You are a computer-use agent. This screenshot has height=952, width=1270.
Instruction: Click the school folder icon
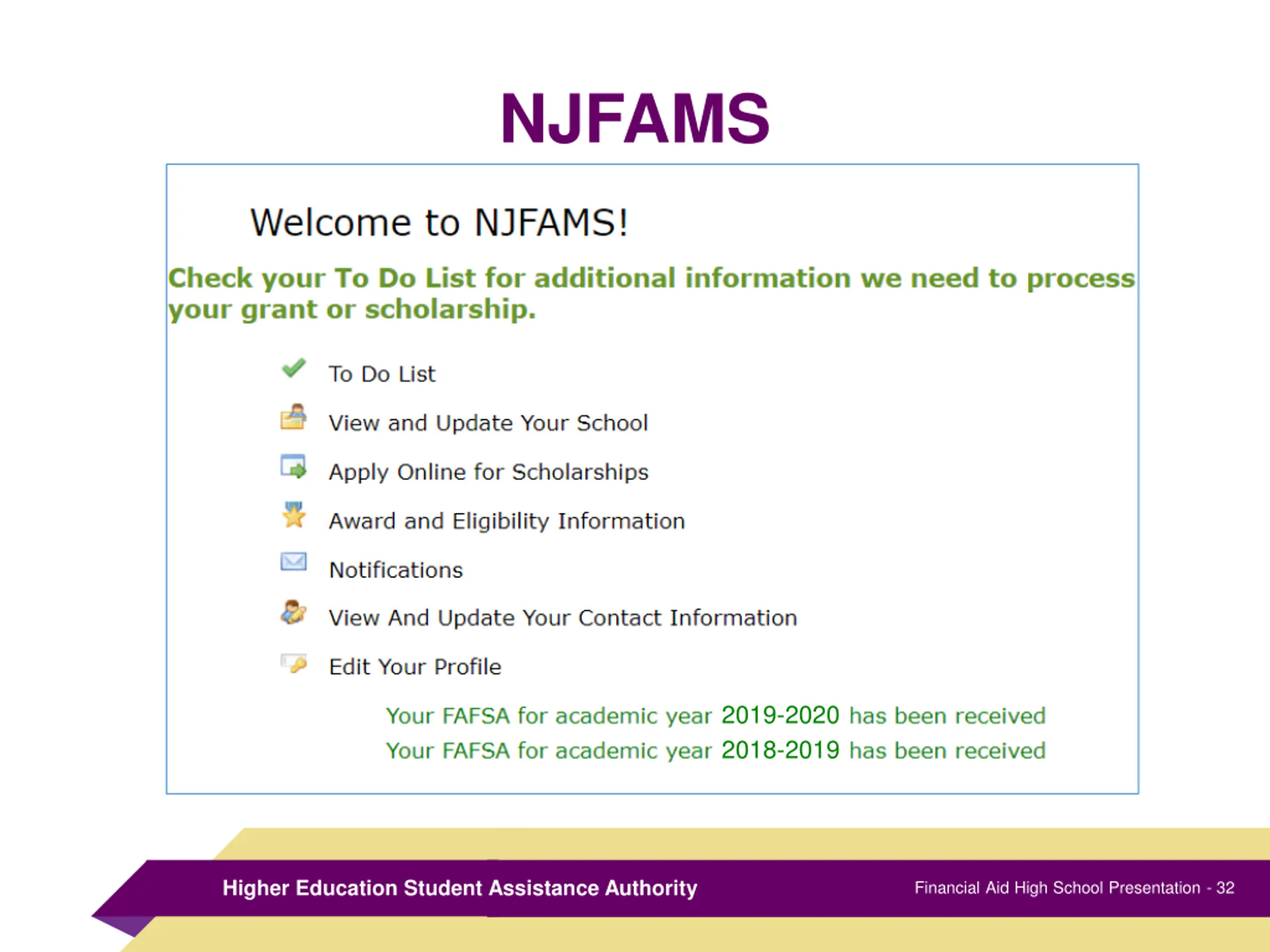[x=293, y=416]
